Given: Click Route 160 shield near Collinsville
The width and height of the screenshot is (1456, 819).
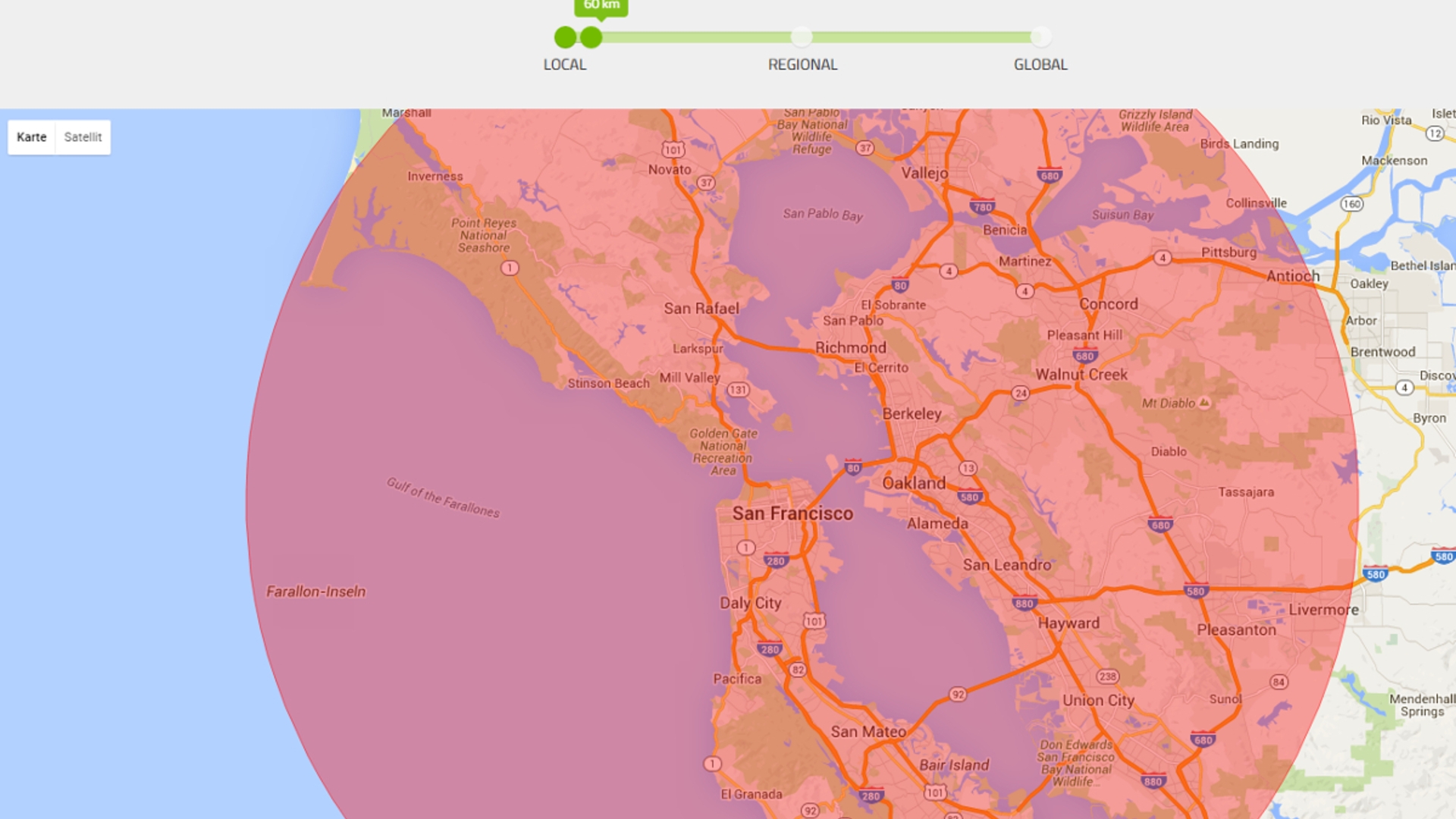Looking at the screenshot, I should coord(1352,203).
